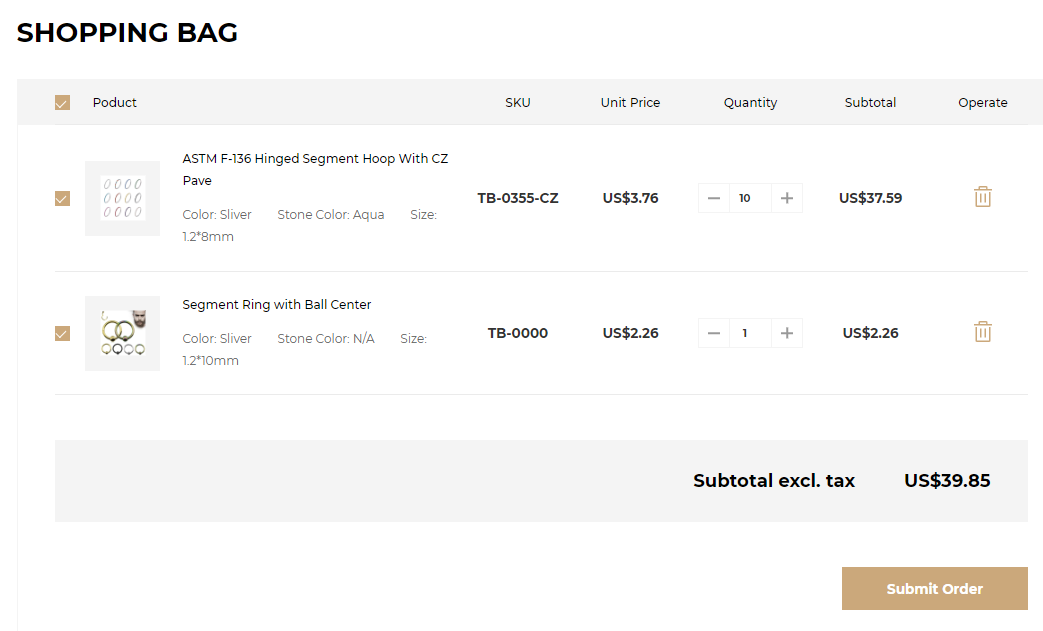Open the Segment Ring with Ball Center link
The image size is (1043, 631).
click(x=277, y=305)
